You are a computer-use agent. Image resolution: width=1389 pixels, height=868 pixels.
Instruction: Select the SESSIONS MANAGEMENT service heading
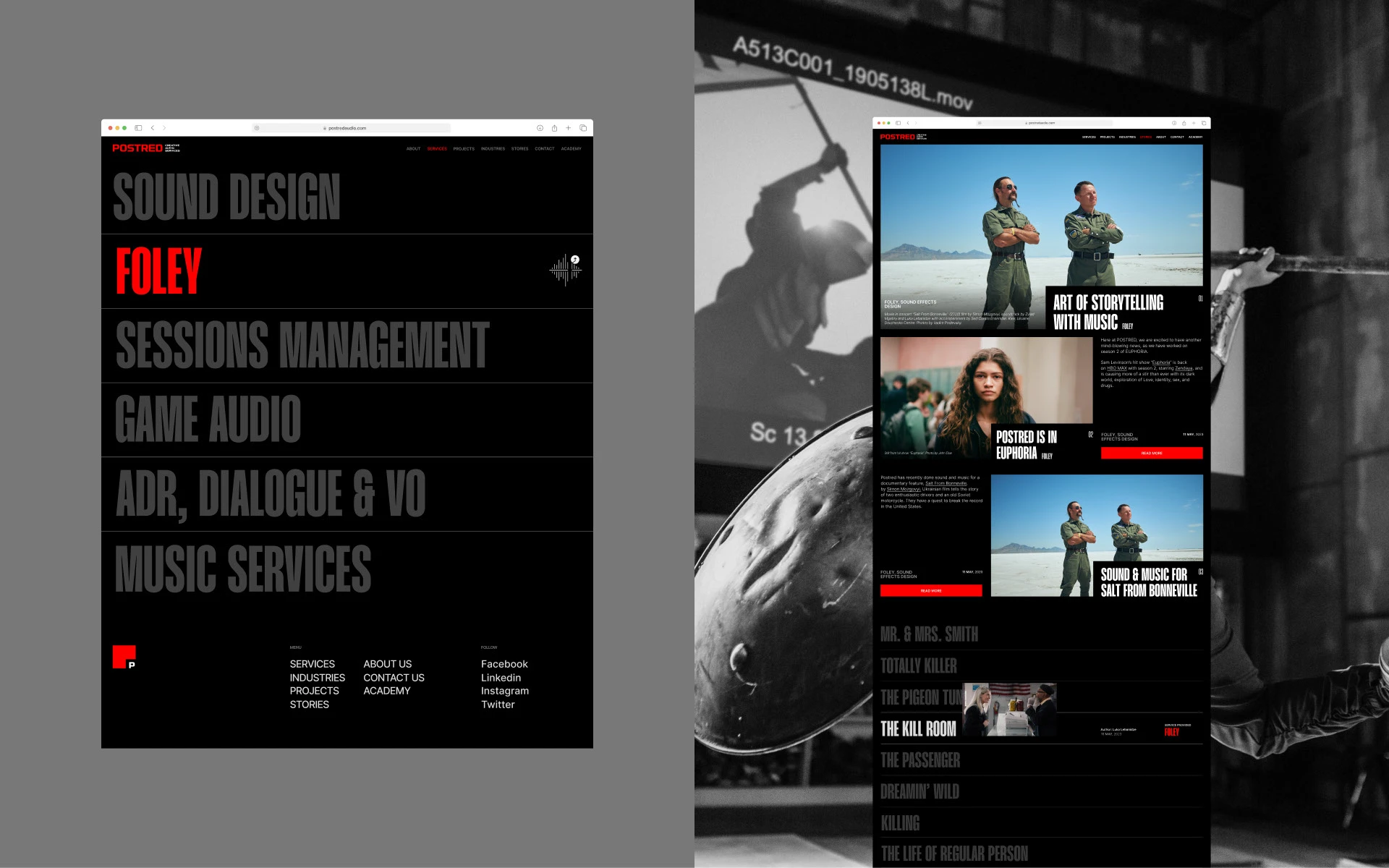[302, 345]
